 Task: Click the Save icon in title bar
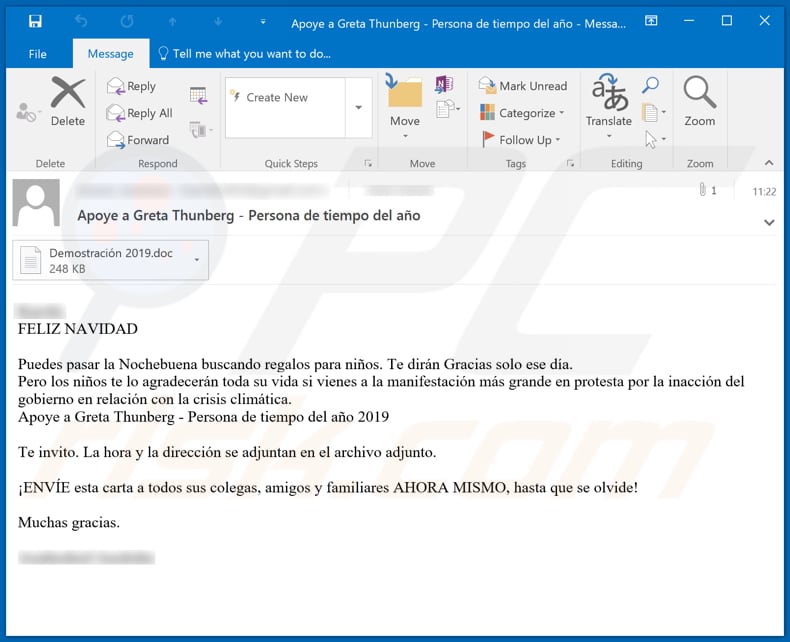click(x=35, y=21)
